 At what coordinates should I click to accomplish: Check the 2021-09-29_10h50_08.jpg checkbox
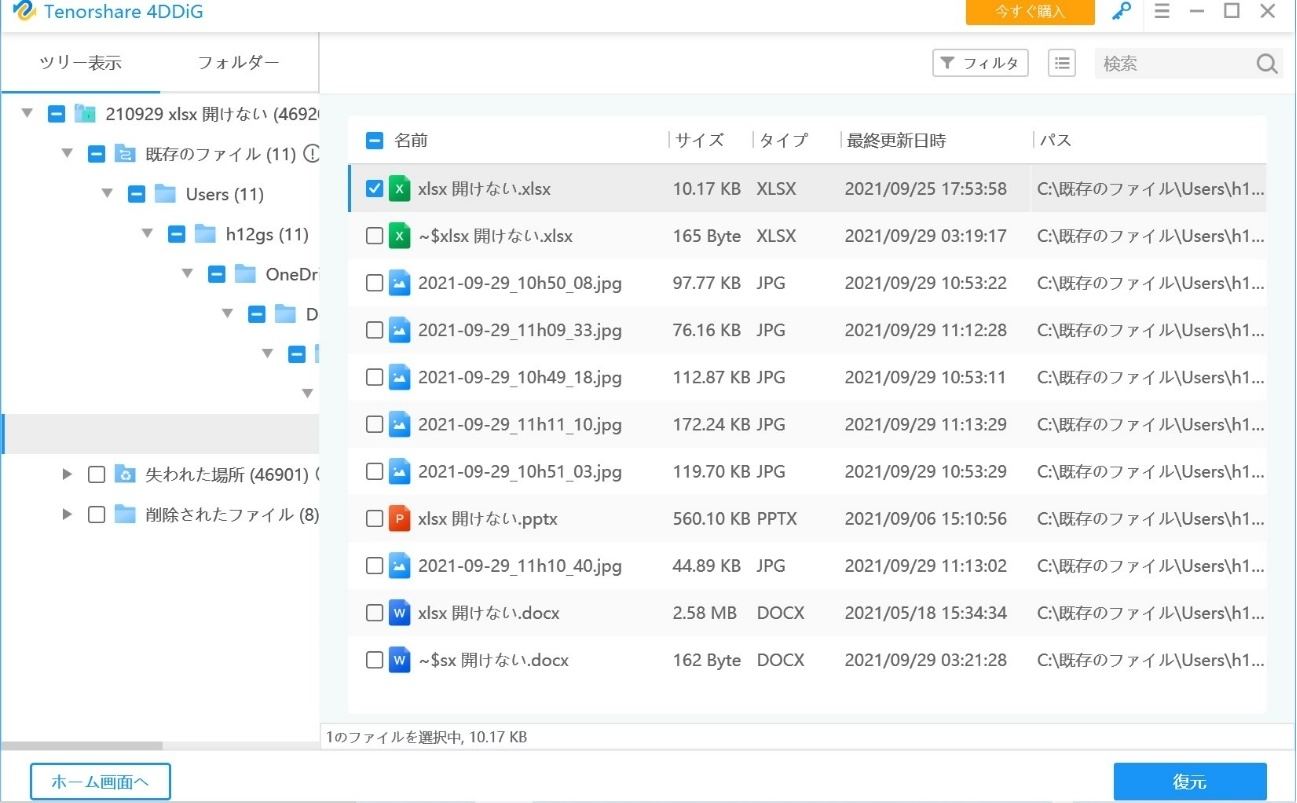(374, 283)
